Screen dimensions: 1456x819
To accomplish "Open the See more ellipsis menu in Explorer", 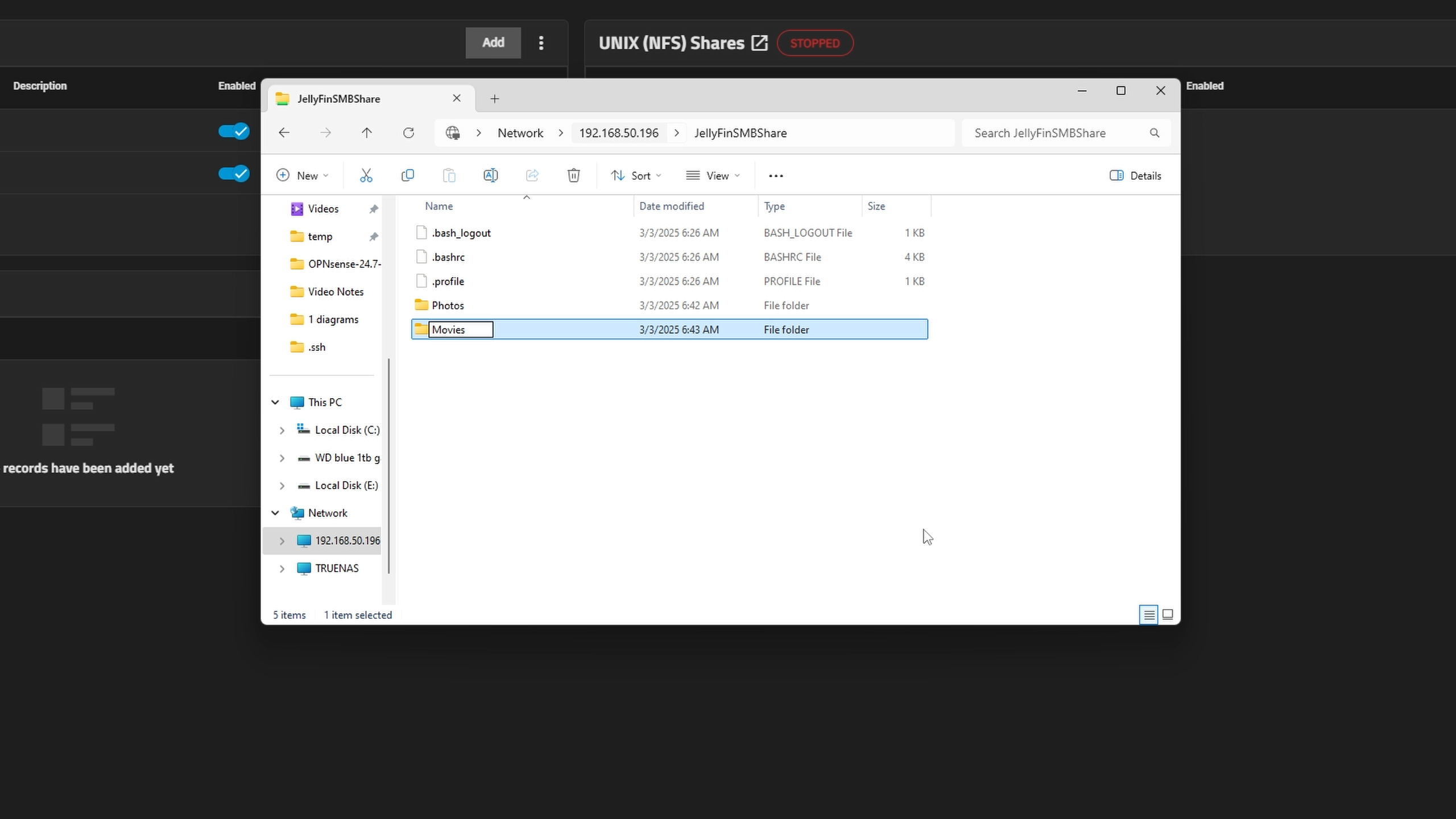I will pyautogui.click(x=776, y=176).
